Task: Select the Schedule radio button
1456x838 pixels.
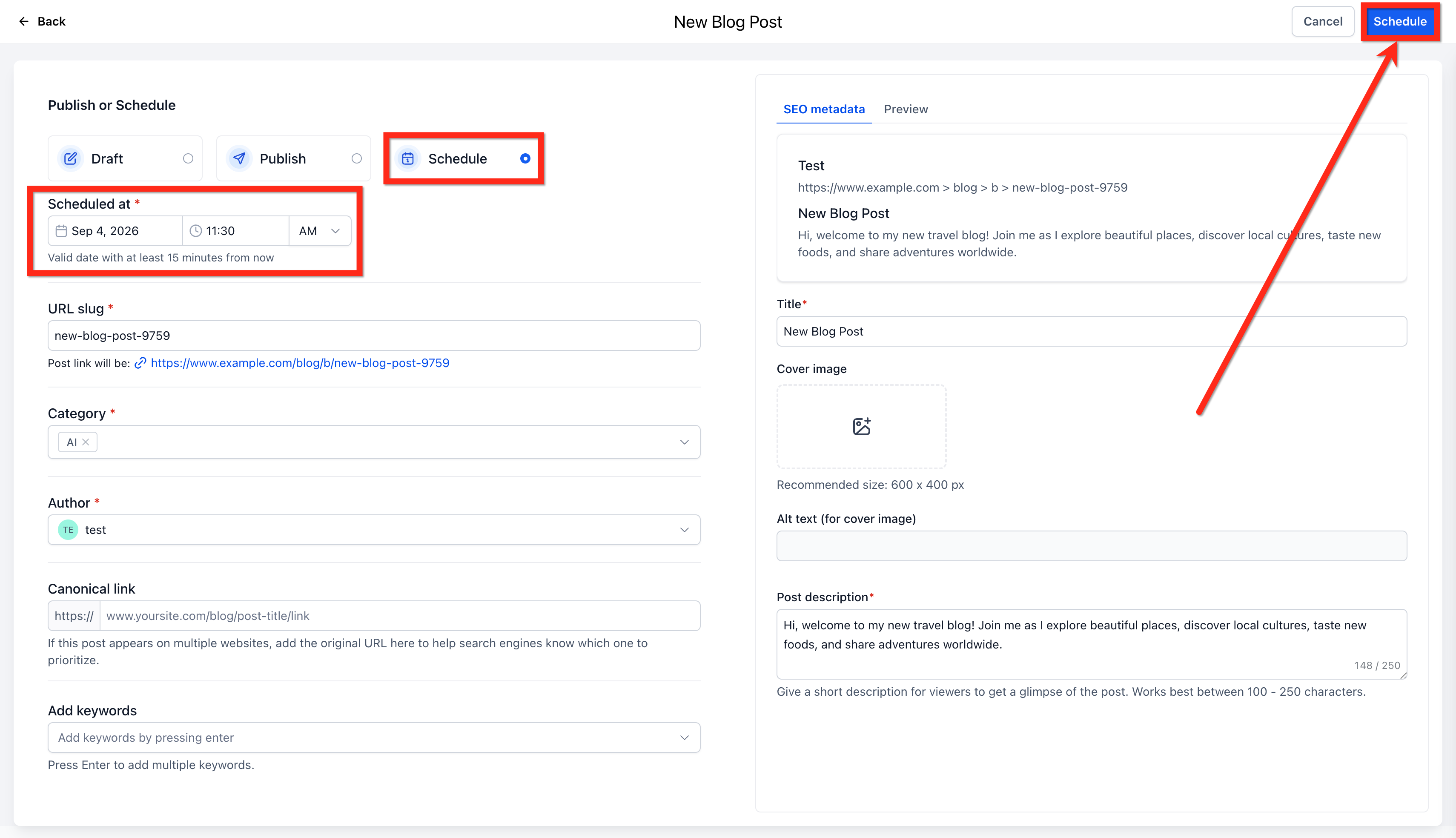Action: [525, 158]
